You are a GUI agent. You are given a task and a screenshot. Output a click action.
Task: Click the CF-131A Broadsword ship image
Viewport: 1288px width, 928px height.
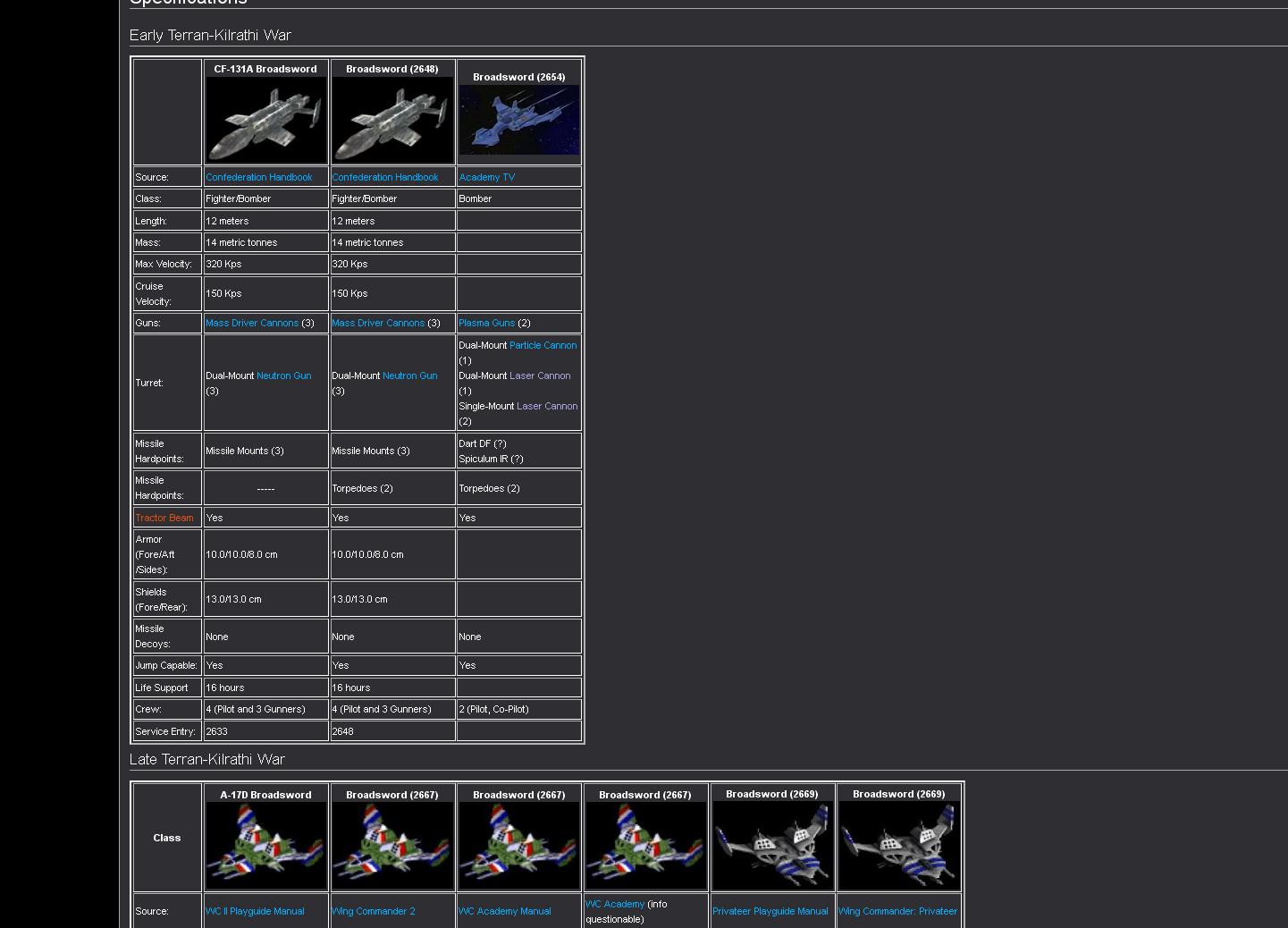coord(265,119)
